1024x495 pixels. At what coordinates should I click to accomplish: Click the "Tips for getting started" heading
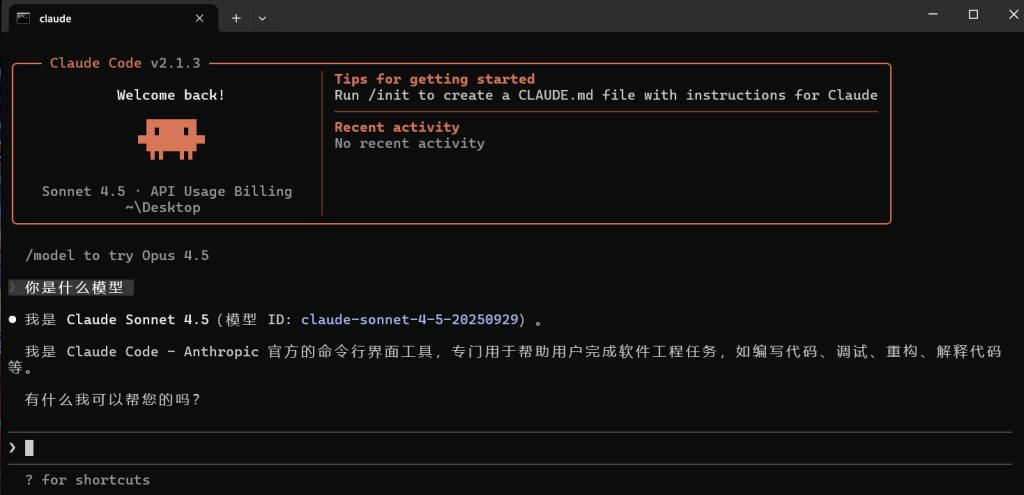click(x=434, y=79)
